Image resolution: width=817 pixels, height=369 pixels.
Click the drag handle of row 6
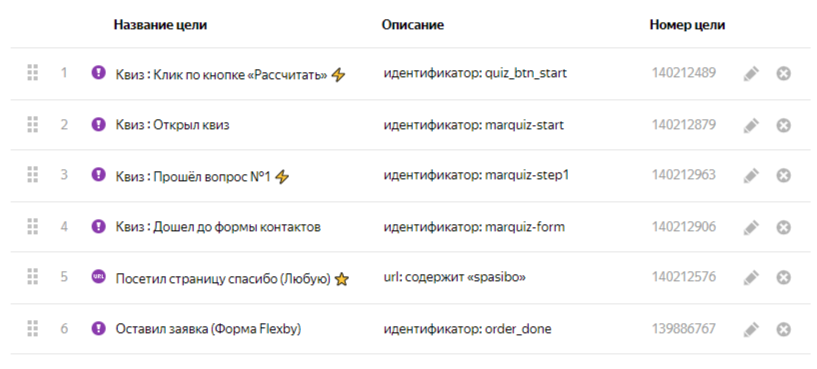click(x=32, y=329)
